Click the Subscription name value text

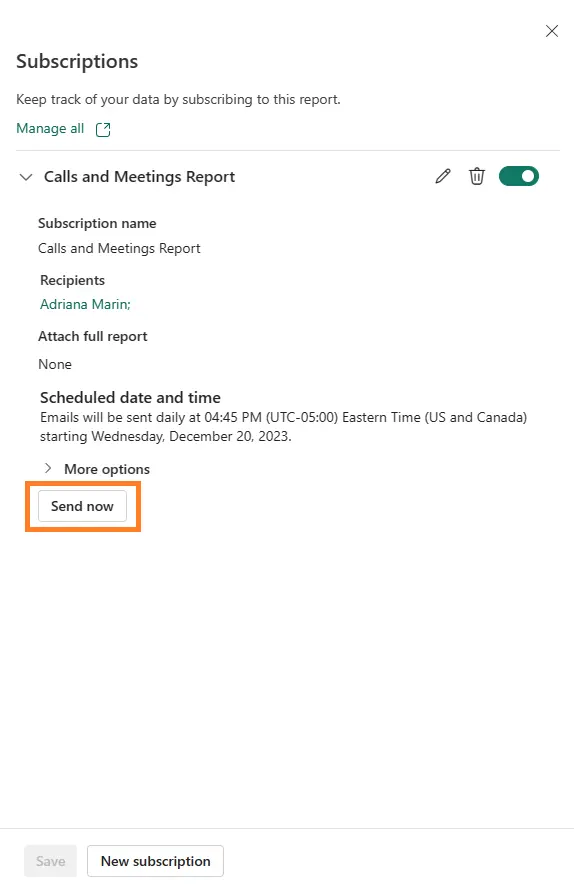point(119,248)
